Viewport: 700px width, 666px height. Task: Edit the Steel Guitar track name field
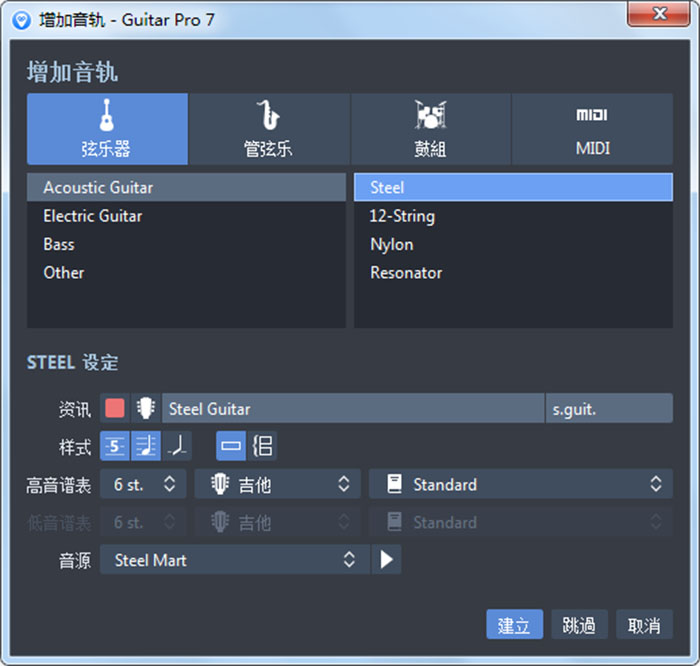pos(353,408)
